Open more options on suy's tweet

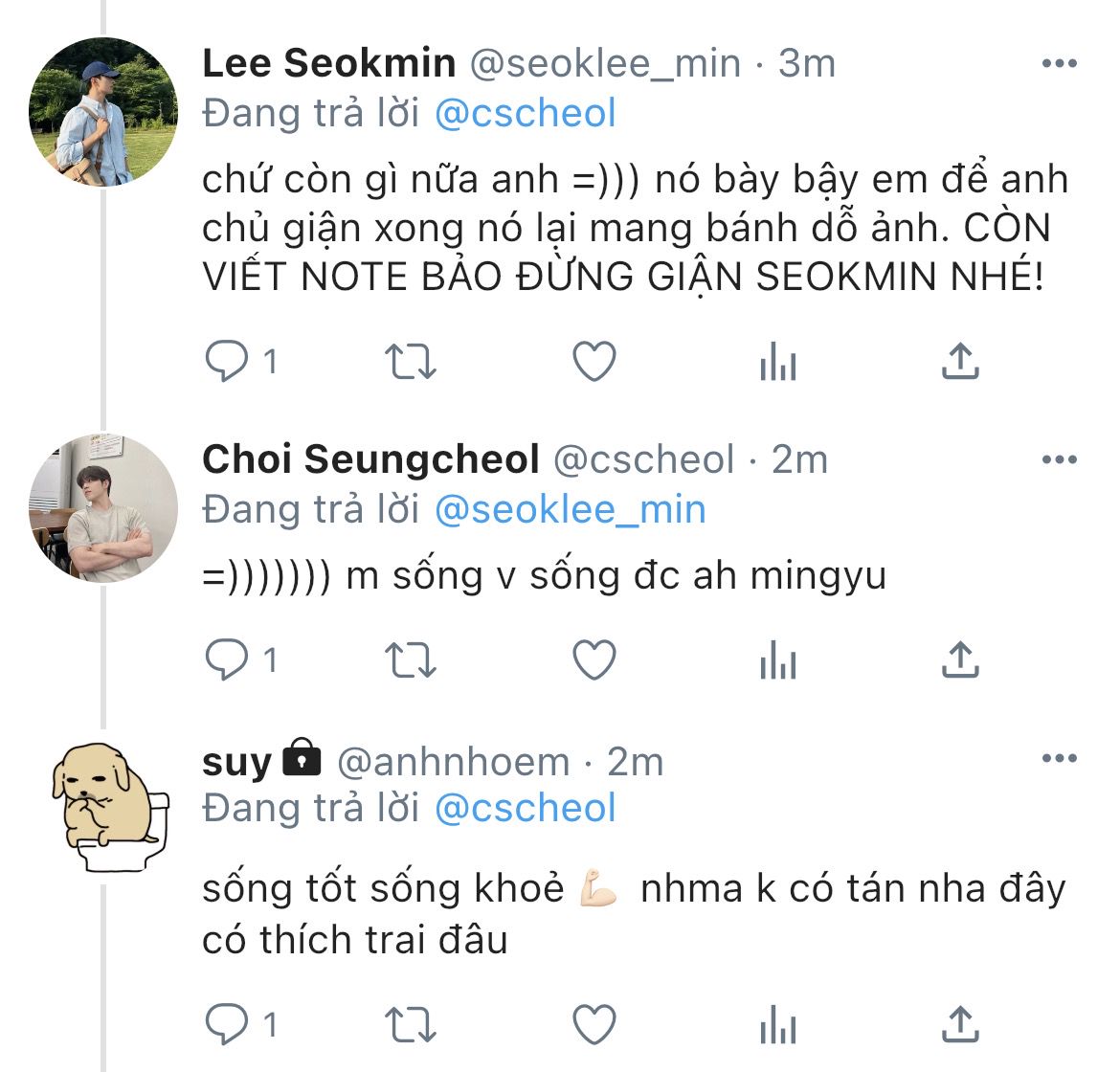pyautogui.click(x=1059, y=759)
